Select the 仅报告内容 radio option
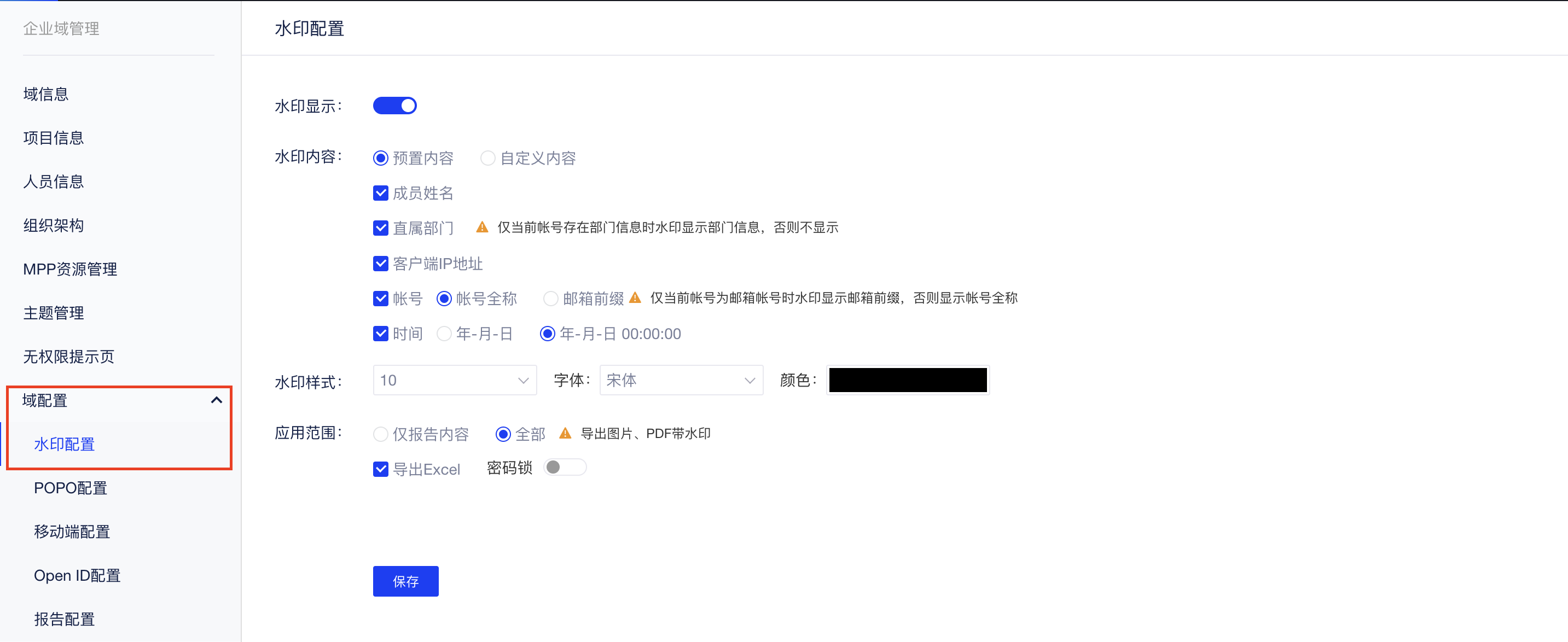The width and height of the screenshot is (1568, 642). [380, 434]
